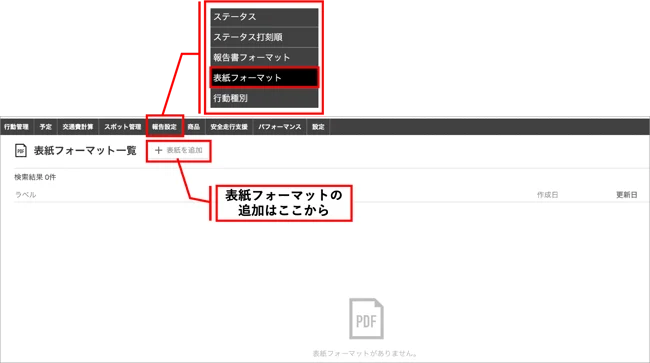The image size is (650, 363).
Task: Click the large PDF placeholder icon
Action: click(366, 319)
